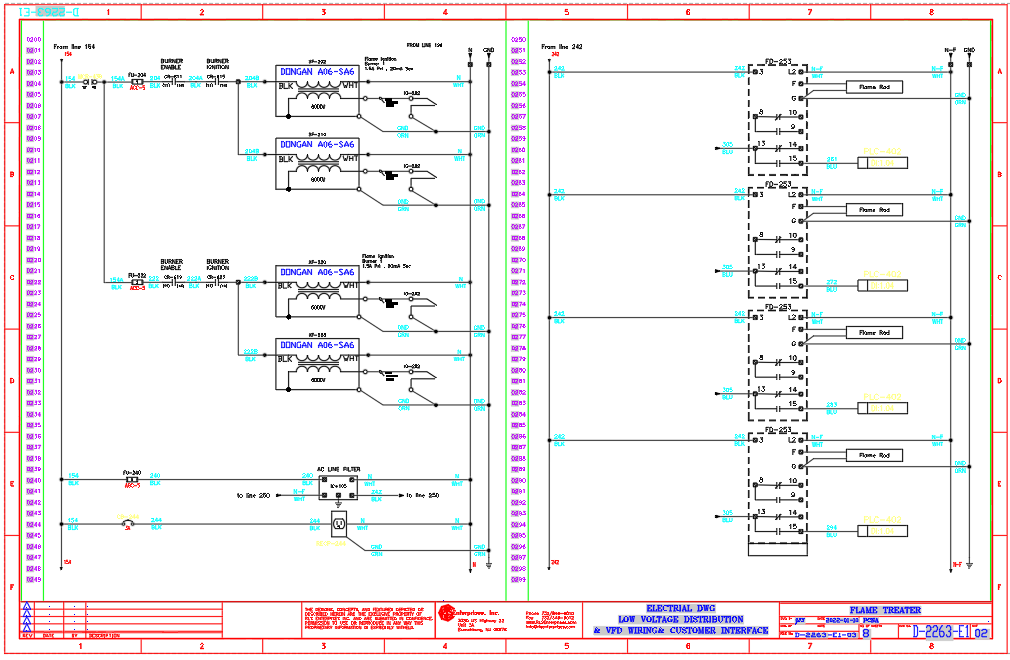Click the 'AC LINE FILTER' label
The width and height of the screenshot is (1010, 660).
338,469
